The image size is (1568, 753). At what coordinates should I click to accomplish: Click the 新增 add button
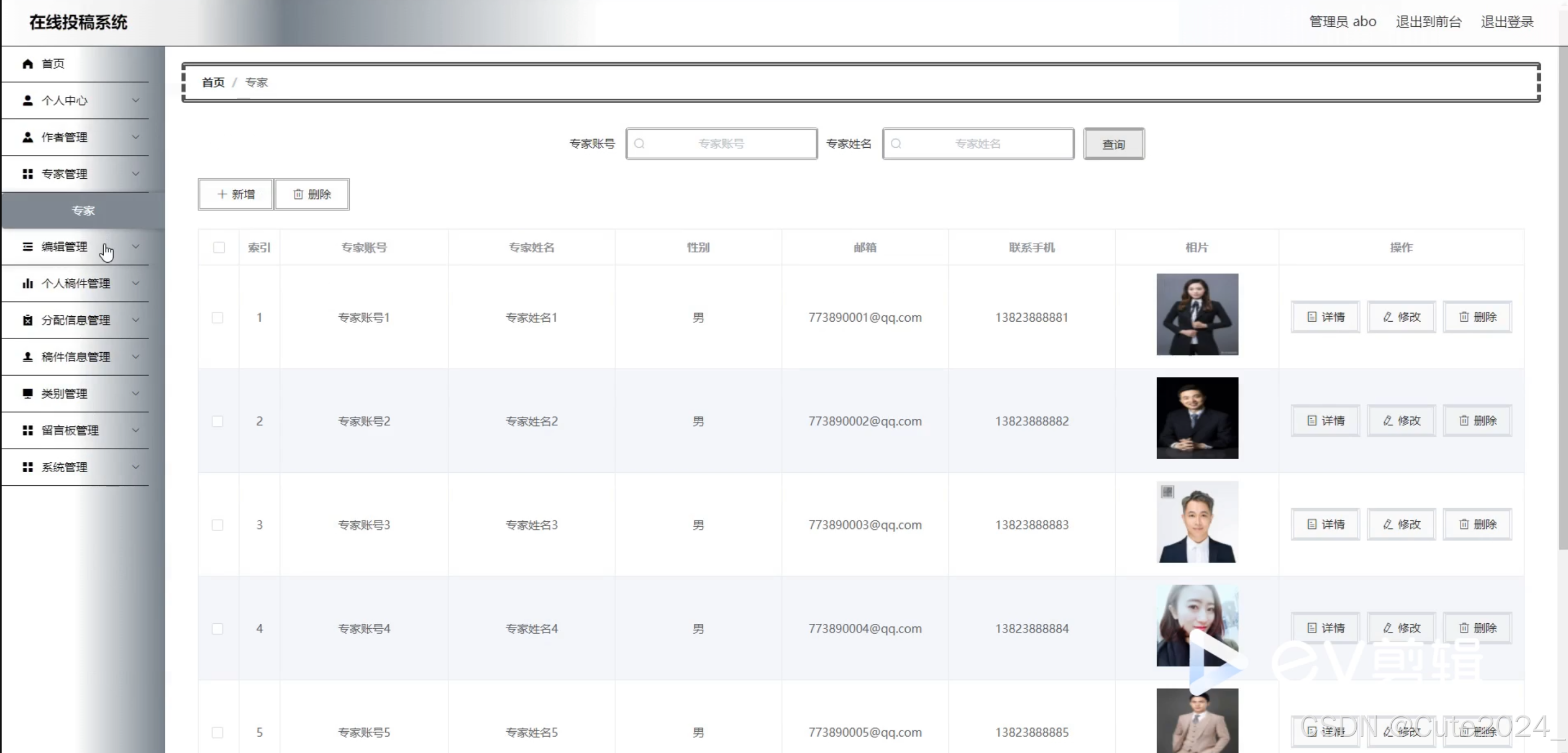(x=236, y=194)
